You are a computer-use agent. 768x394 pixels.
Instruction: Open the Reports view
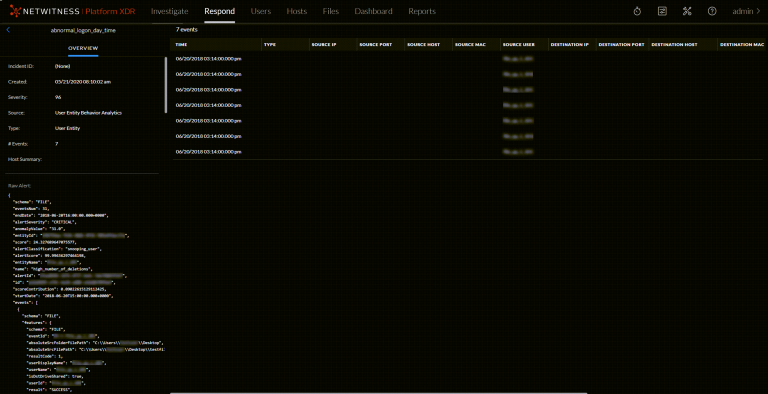tap(422, 11)
